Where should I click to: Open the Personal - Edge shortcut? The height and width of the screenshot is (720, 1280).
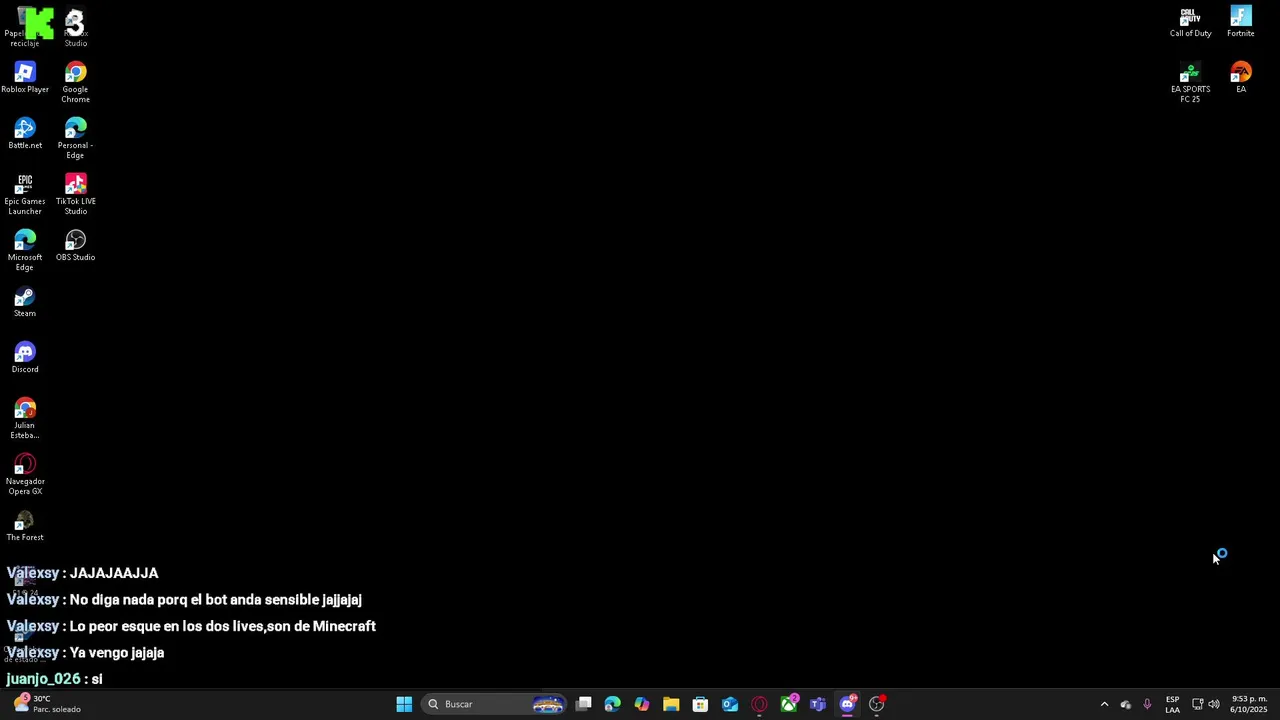tap(75, 139)
